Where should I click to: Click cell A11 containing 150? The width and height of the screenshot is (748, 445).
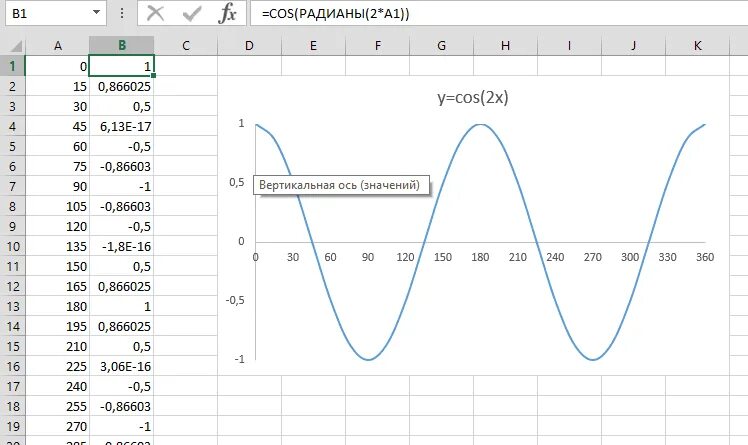click(x=57, y=266)
